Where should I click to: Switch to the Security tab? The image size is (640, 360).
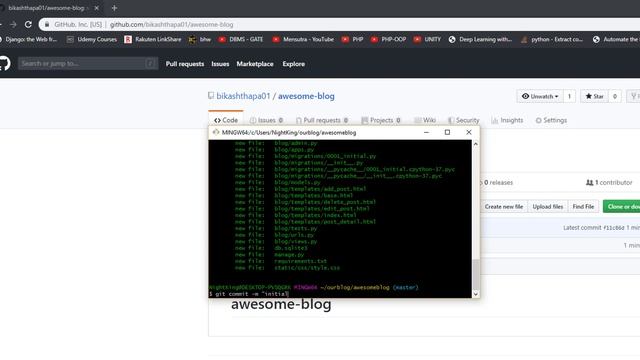463,120
